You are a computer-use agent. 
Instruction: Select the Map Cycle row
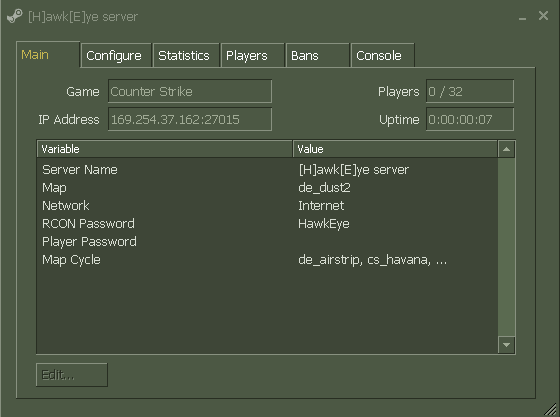point(267,260)
